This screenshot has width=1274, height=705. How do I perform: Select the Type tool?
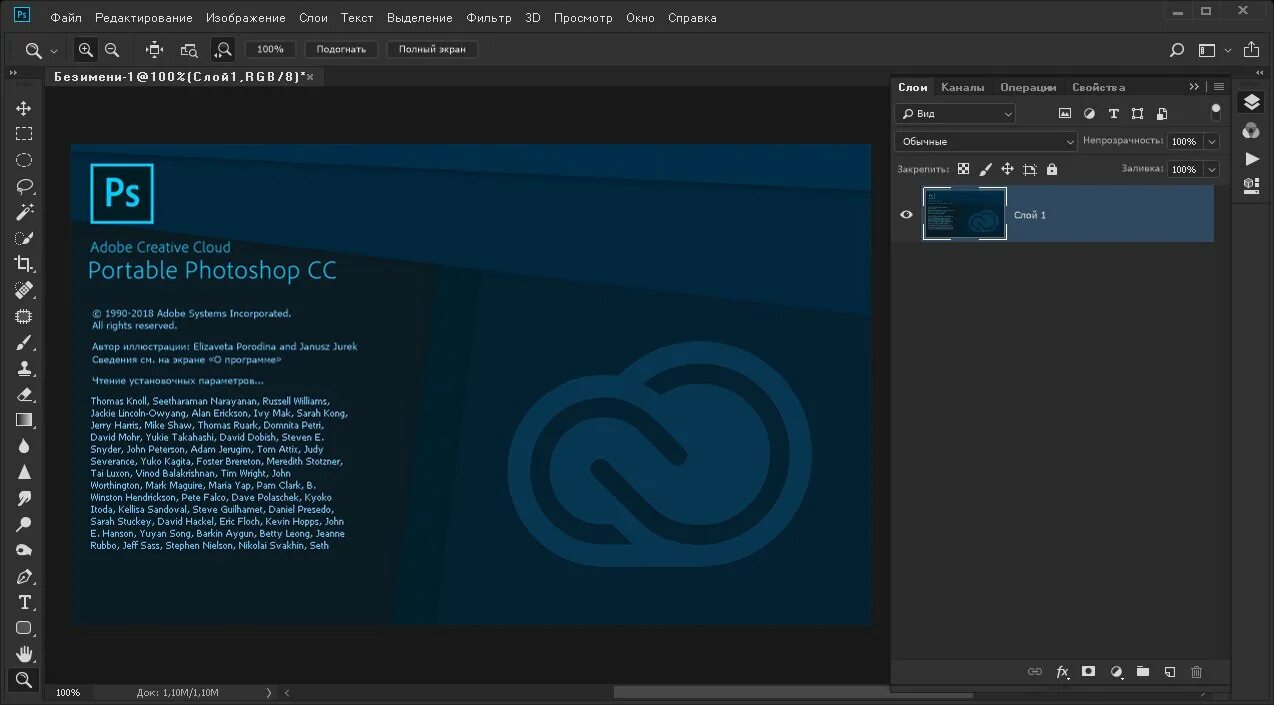tap(24, 602)
